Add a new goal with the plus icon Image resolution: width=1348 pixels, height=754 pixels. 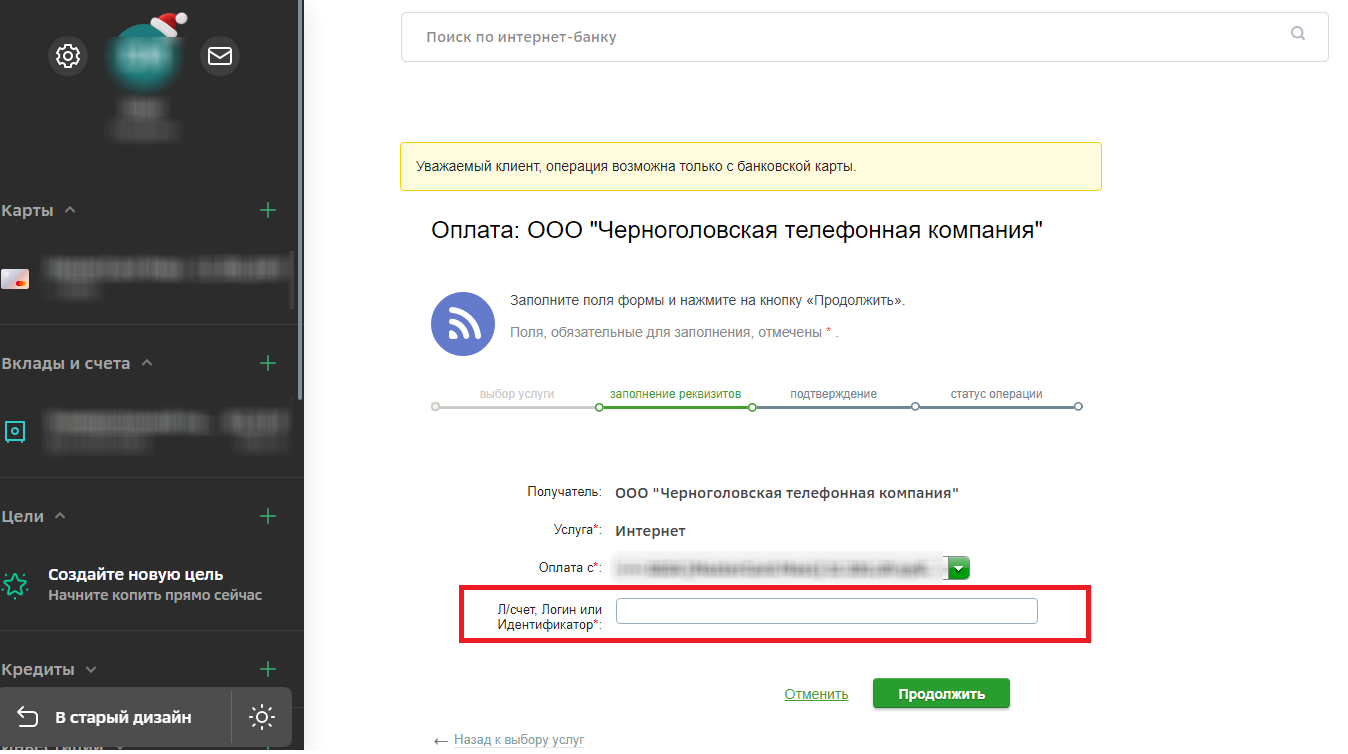click(267, 516)
